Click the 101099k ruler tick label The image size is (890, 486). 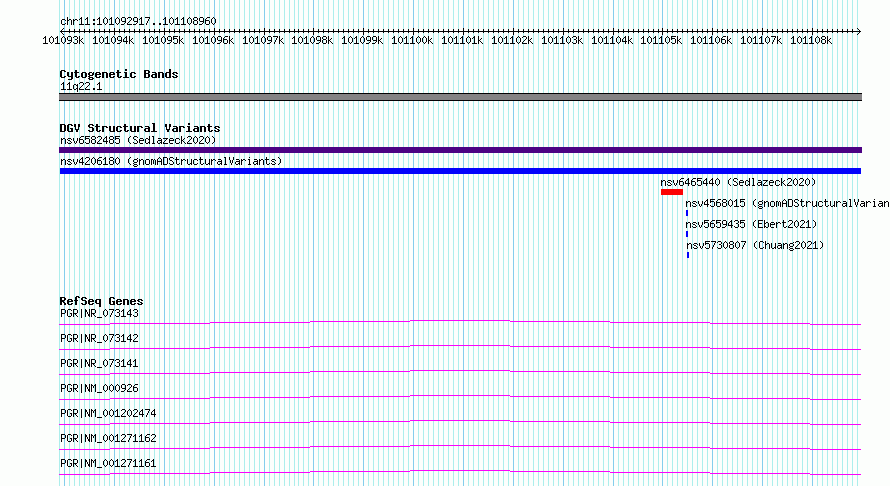click(x=362, y=40)
